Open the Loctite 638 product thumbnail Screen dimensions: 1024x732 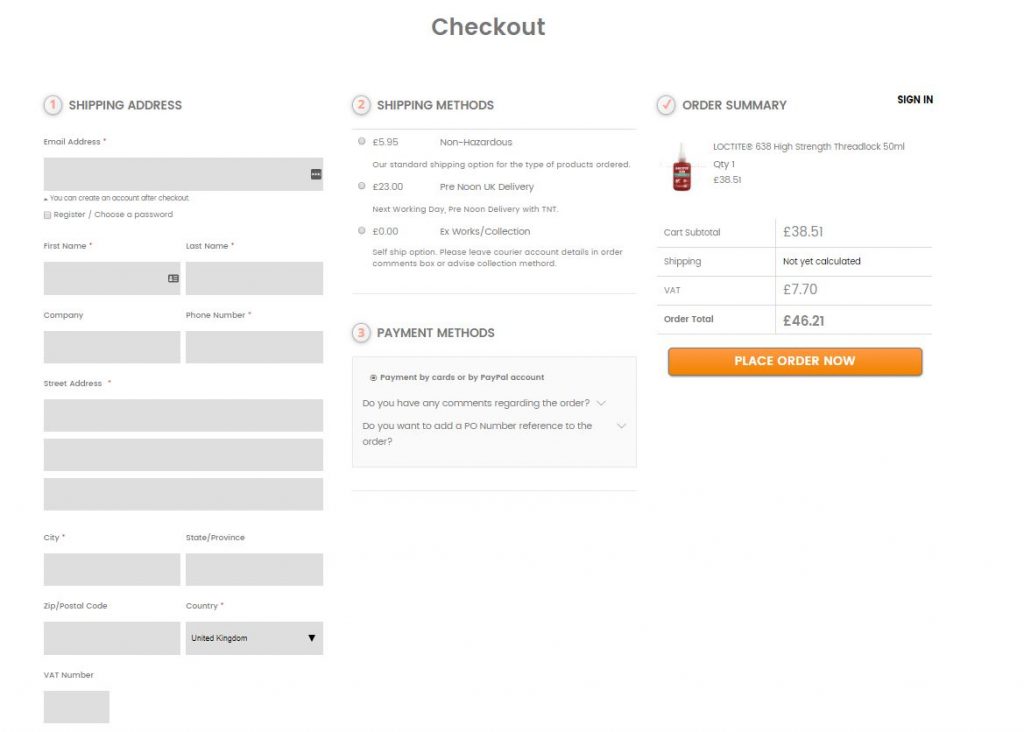click(682, 167)
